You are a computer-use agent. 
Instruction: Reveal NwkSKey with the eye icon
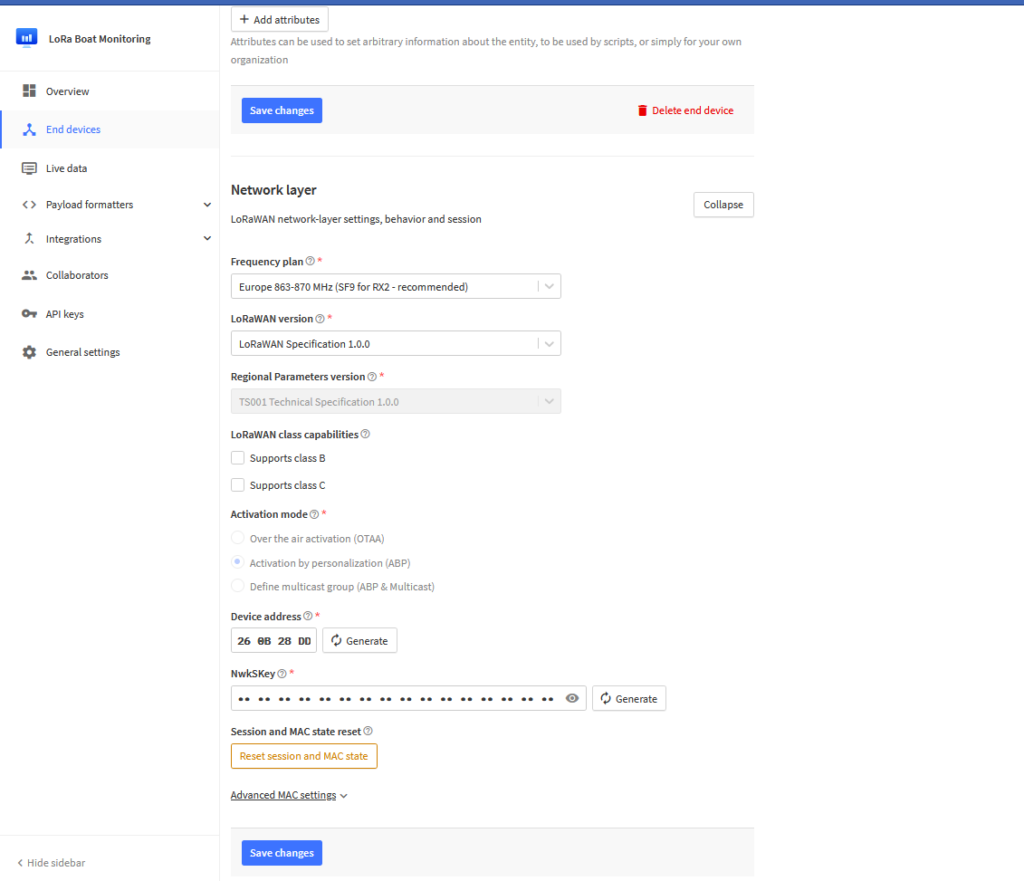tap(572, 699)
